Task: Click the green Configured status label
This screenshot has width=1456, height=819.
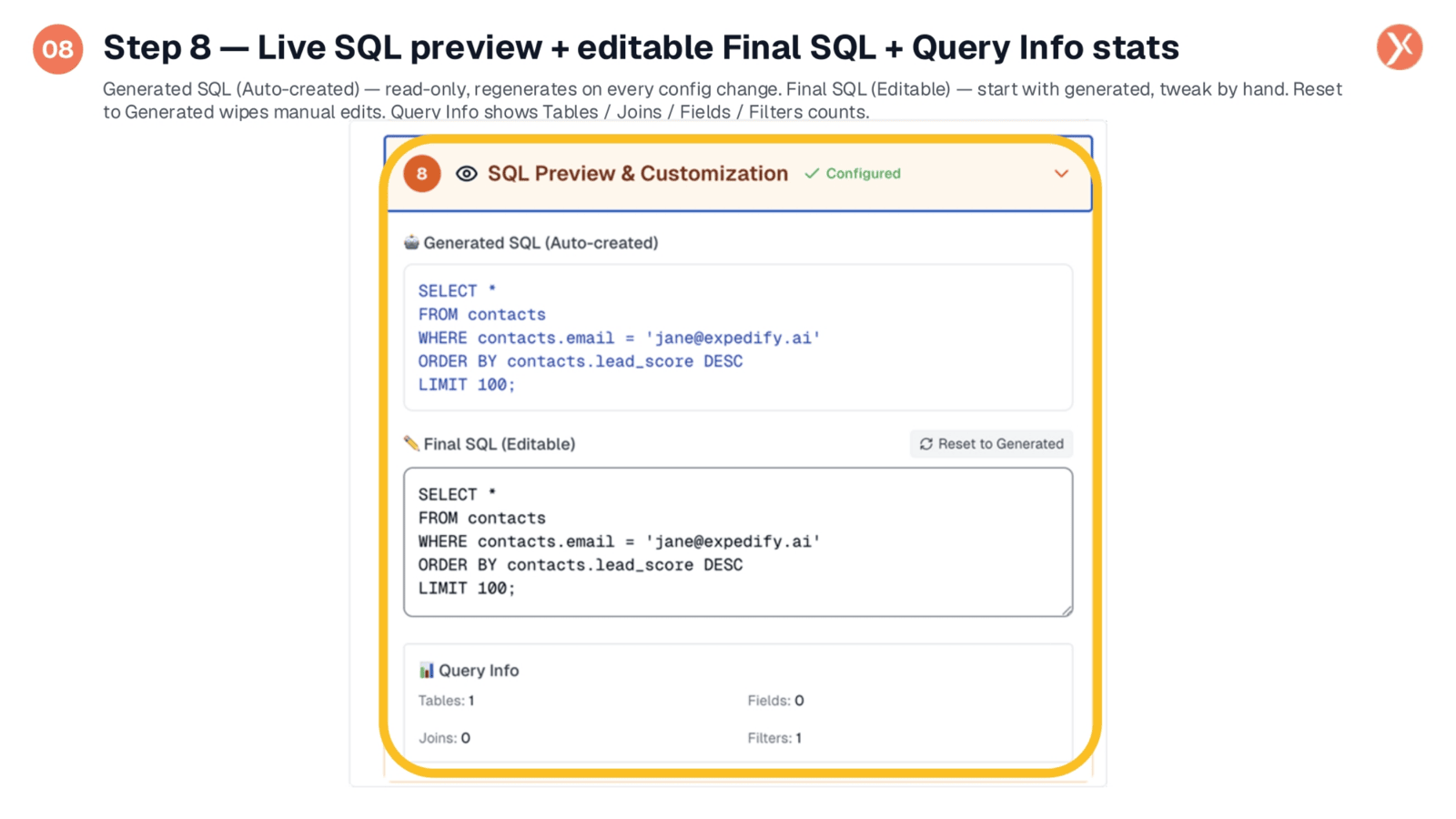Action: [x=863, y=174]
